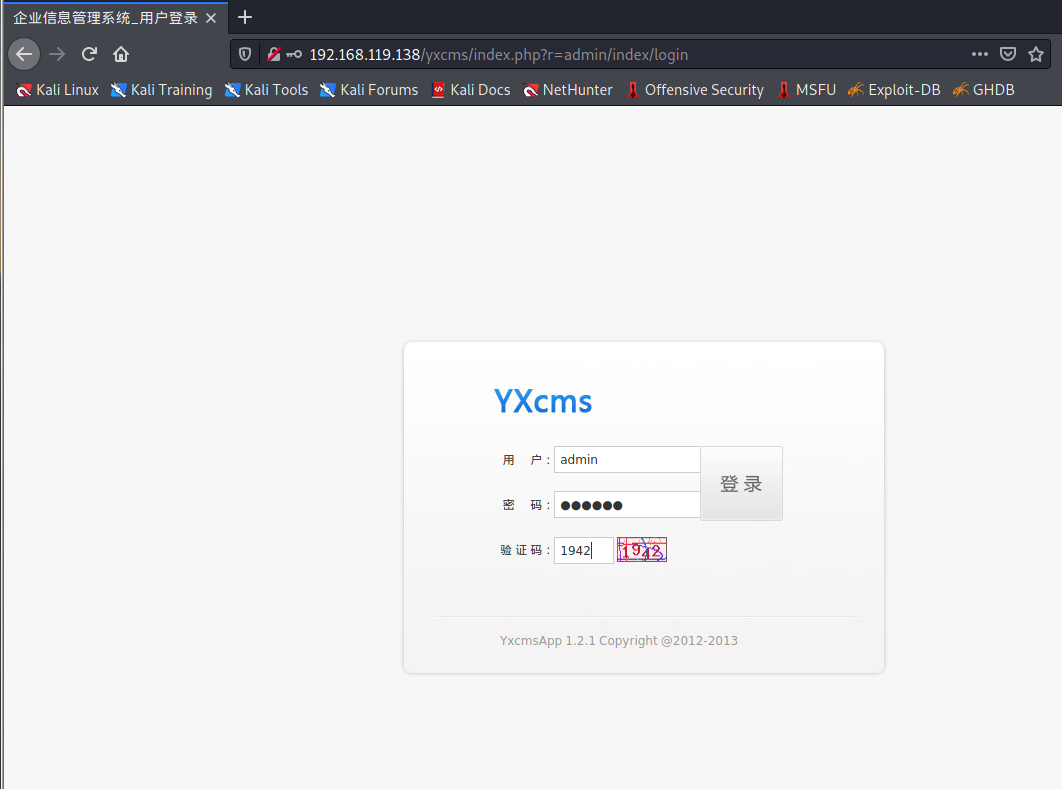Open Exploit-DB bookmark
This screenshot has height=789, width=1062.
click(894, 90)
